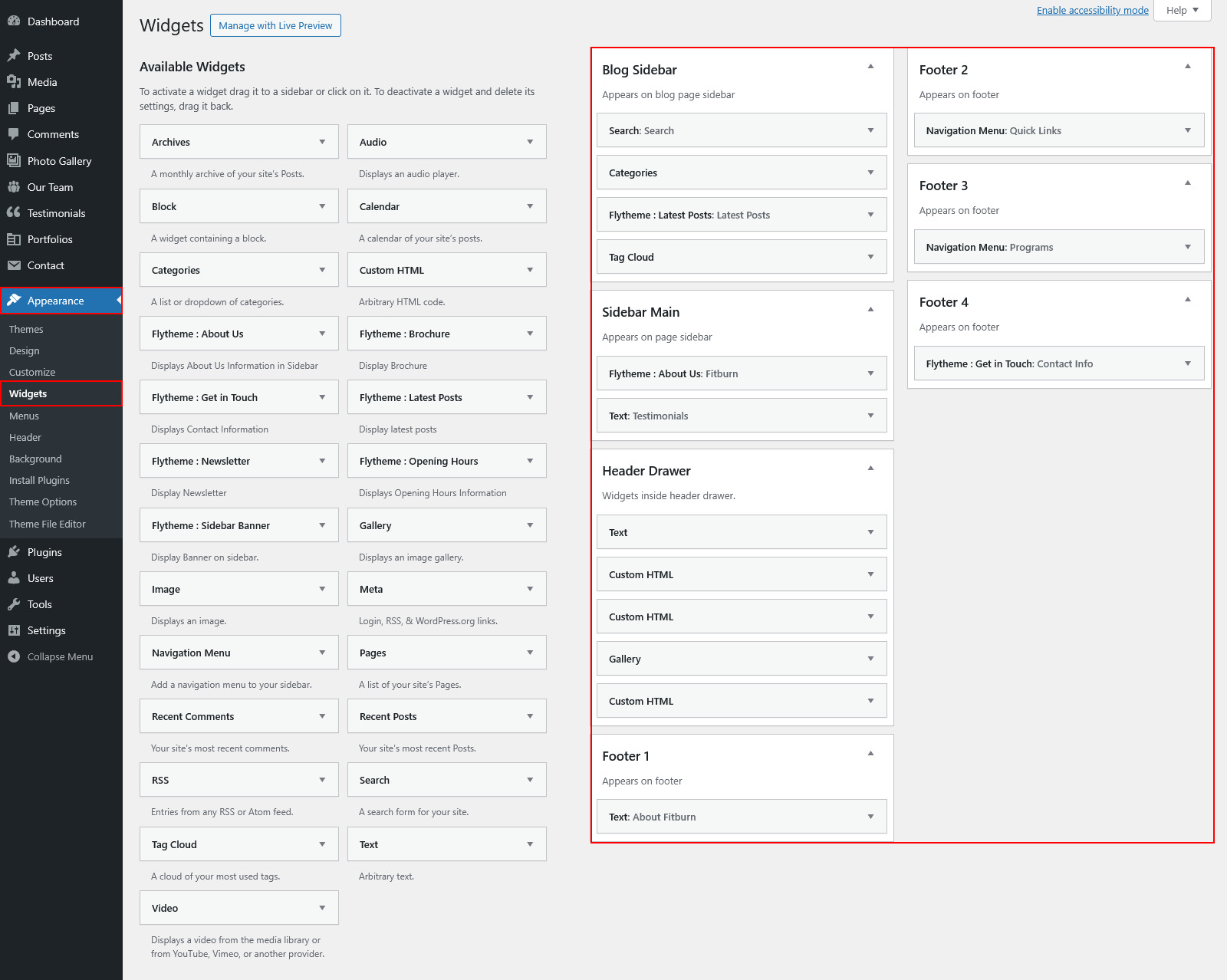The width and height of the screenshot is (1227, 980).
Task: Click Manage with Live Preview button
Action: [x=275, y=25]
